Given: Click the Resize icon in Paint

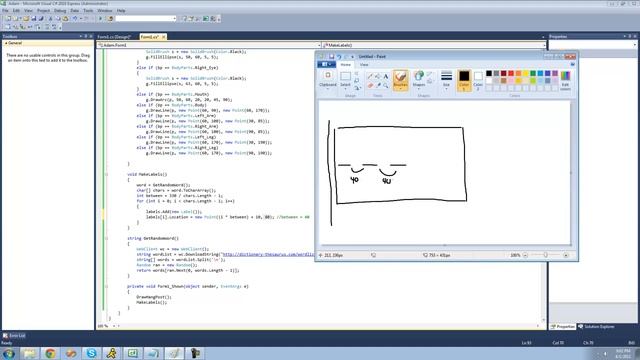Looking at the screenshot, I should [x=357, y=81].
